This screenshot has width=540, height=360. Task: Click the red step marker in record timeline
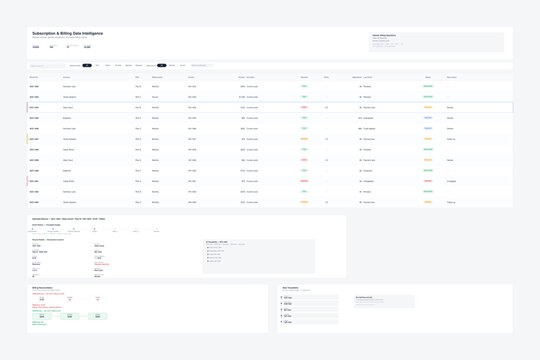(94, 229)
